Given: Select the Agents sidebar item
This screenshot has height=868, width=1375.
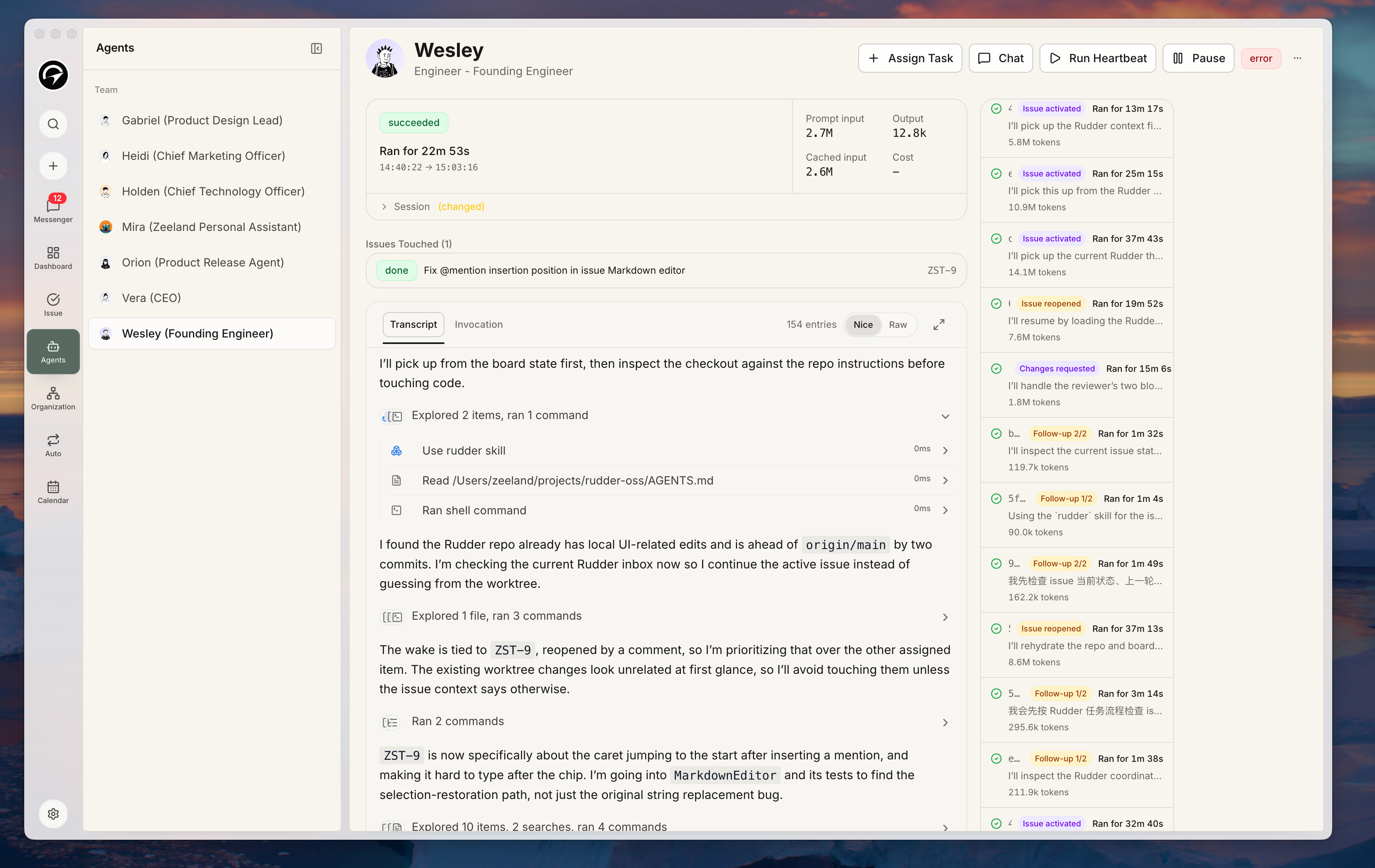Looking at the screenshot, I should pos(53,352).
